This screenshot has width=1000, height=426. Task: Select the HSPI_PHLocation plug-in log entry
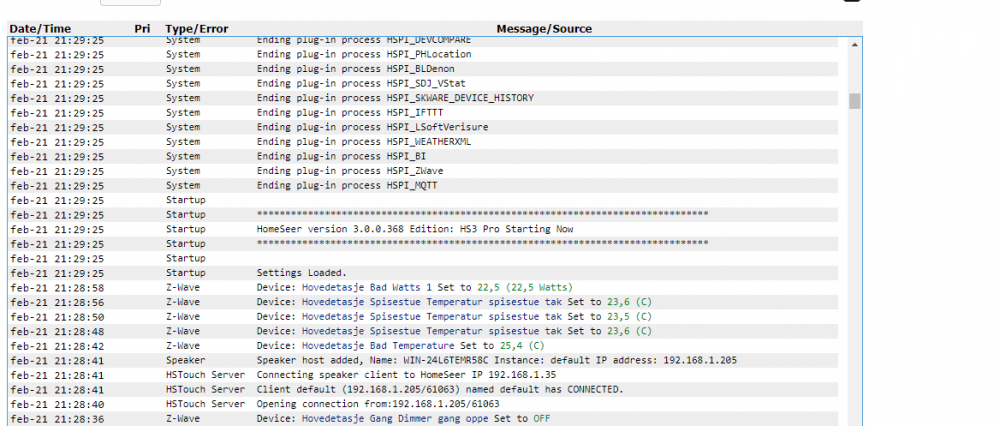pos(364,54)
